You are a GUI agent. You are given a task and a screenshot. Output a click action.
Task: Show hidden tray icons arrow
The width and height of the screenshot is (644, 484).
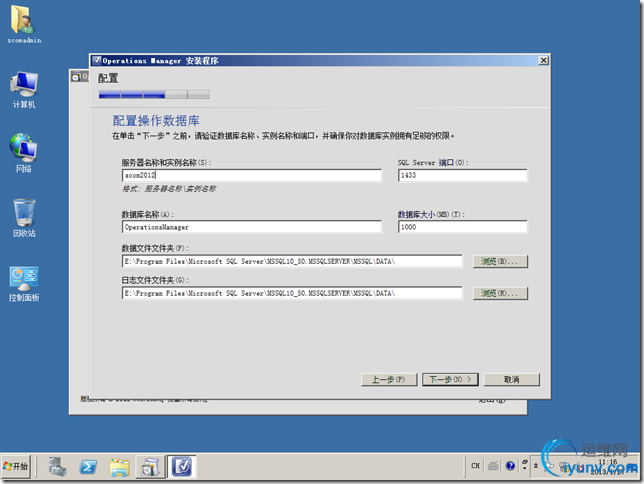536,466
